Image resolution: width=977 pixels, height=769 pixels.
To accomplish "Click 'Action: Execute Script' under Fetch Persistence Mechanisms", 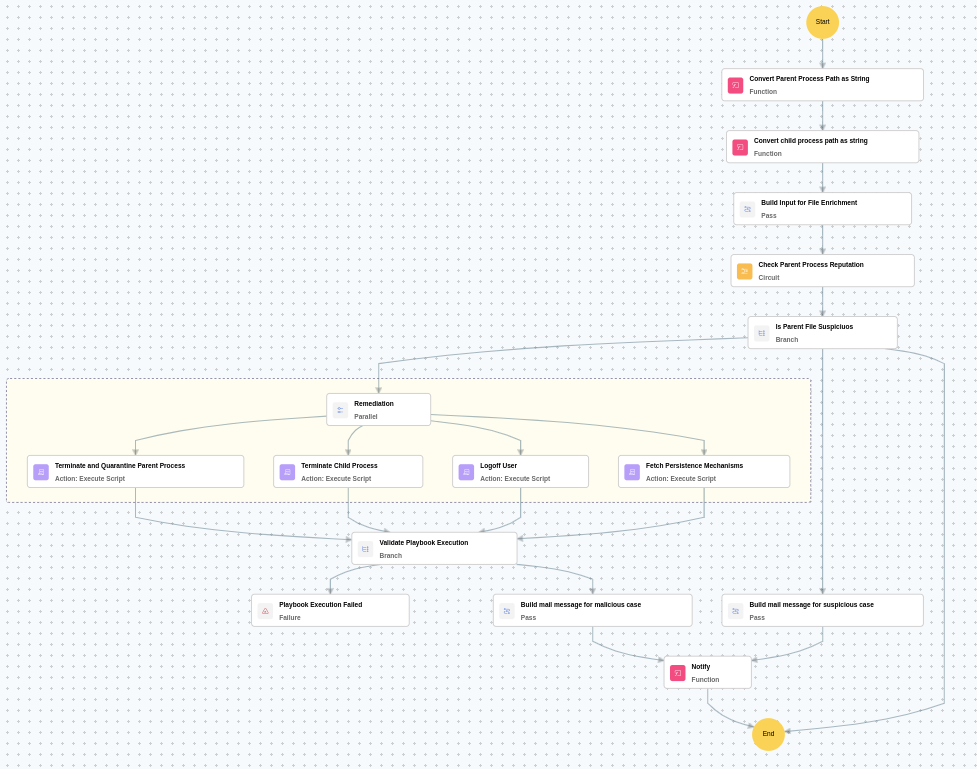I will tap(680, 479).
